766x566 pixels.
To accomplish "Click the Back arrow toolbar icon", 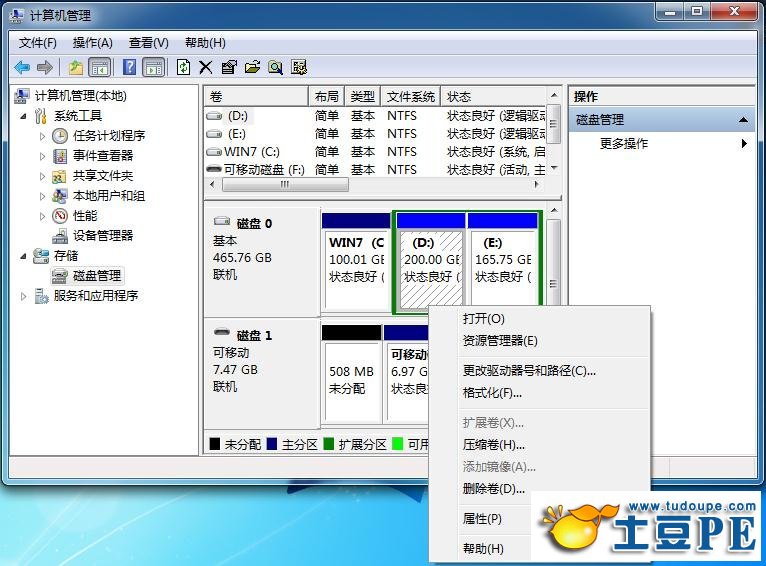I will [x=22, y=67].
